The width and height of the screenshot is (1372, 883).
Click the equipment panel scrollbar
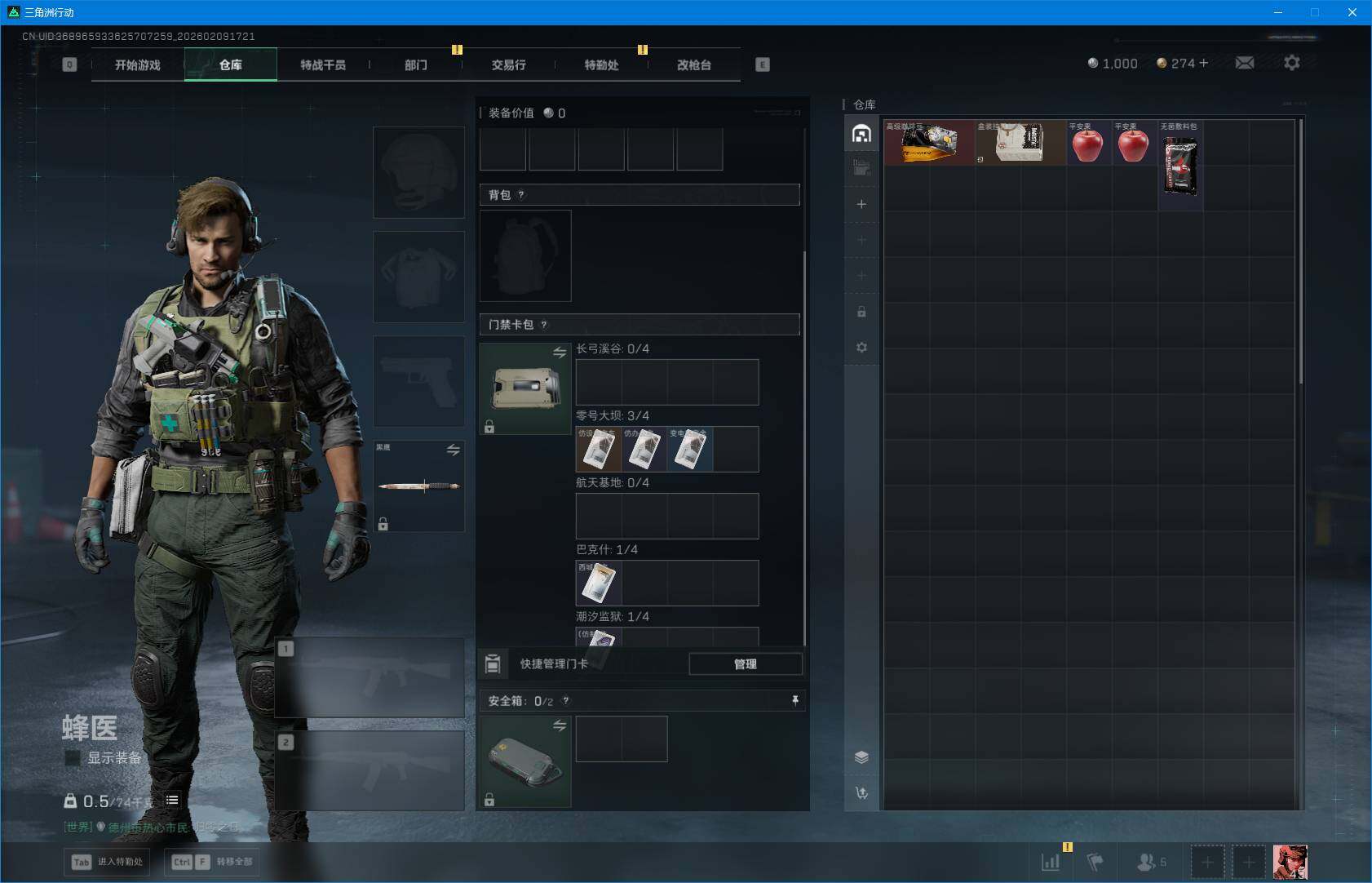[x=805, y=449]
